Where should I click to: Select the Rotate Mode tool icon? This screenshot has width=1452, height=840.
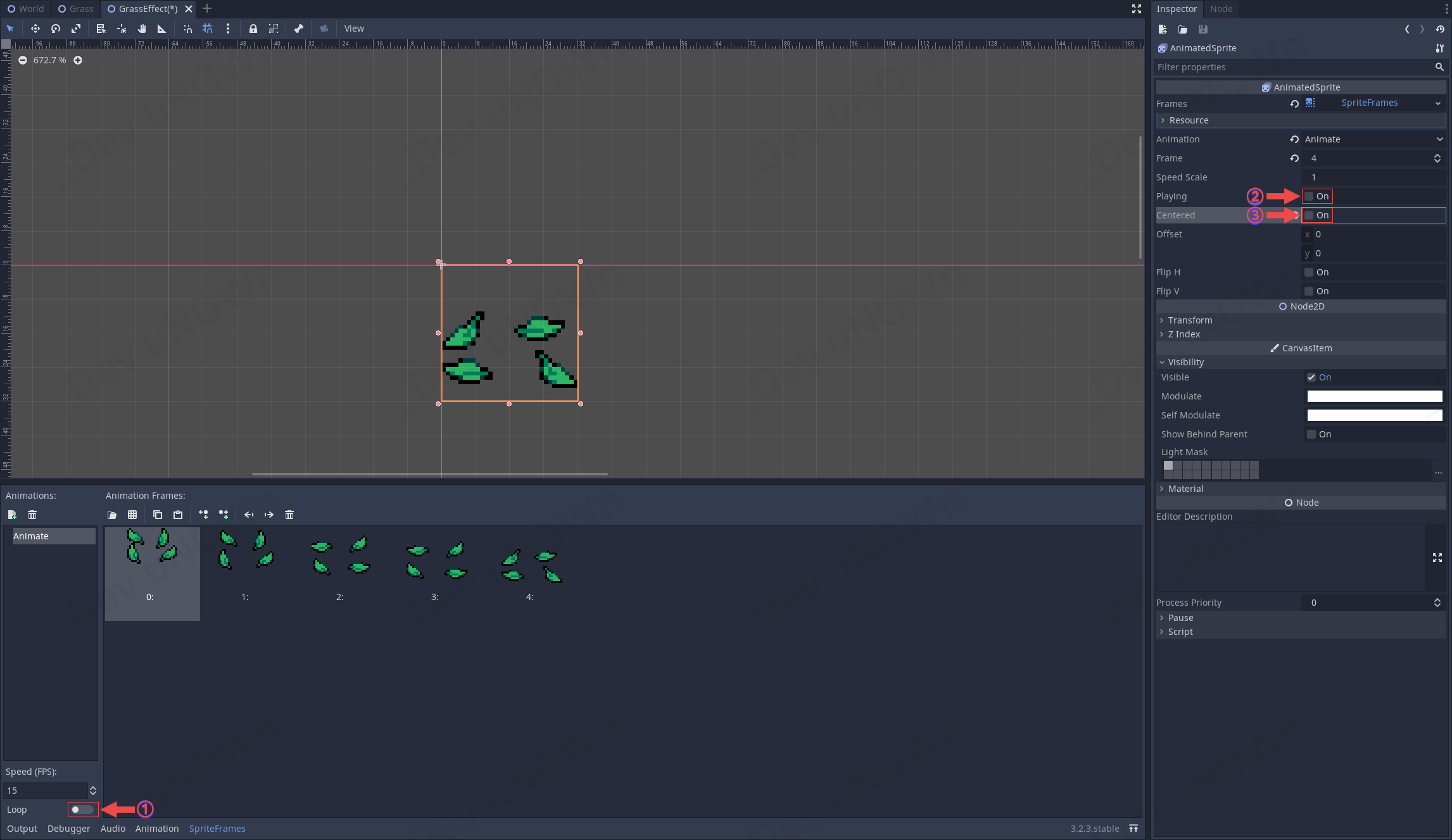56,28
